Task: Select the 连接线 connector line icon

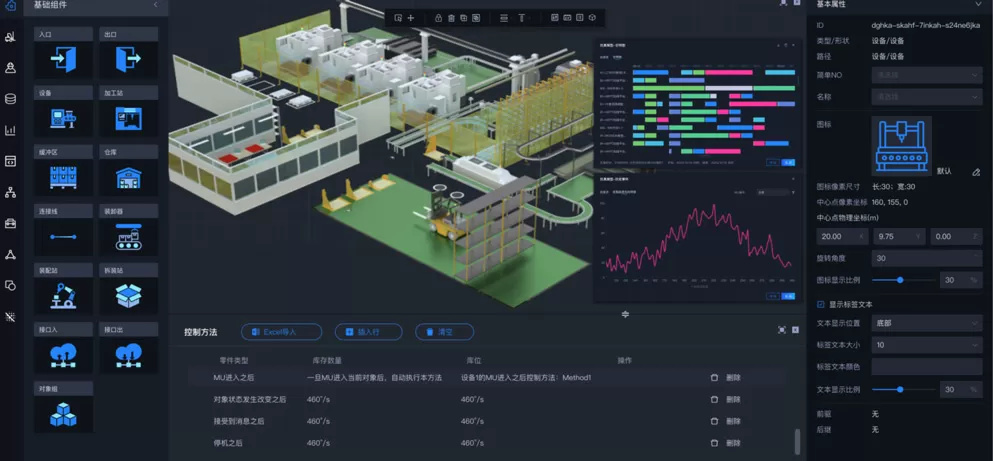Action: point(63,237)
